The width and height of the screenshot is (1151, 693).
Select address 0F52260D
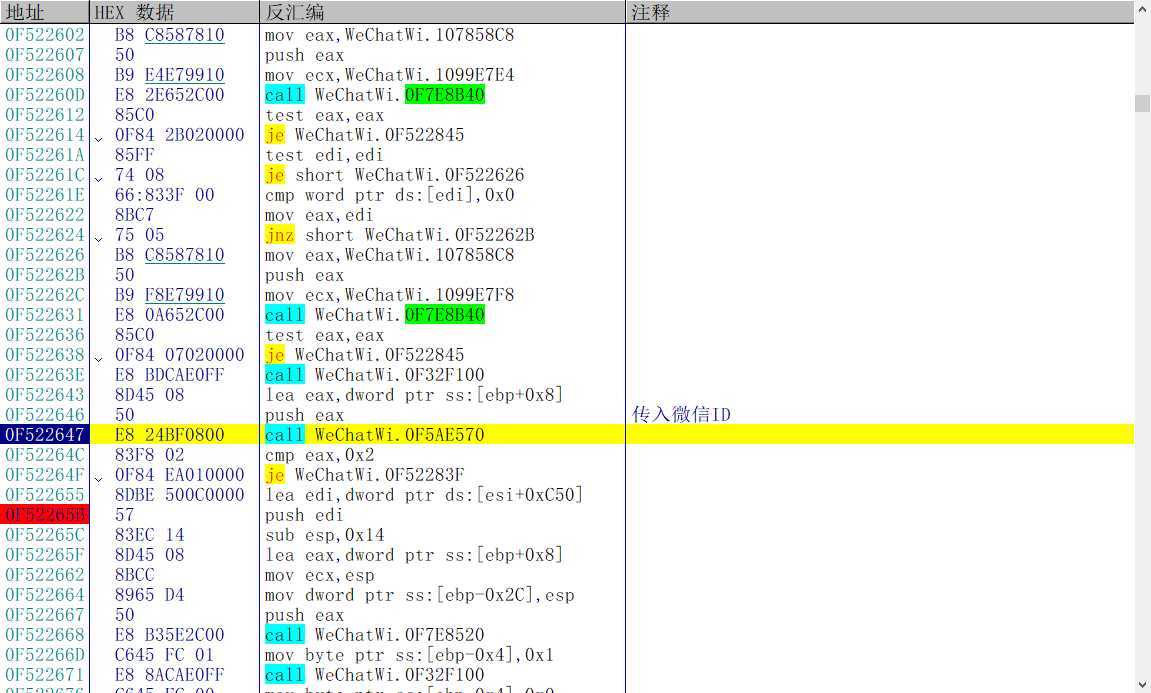coord(45,95)
